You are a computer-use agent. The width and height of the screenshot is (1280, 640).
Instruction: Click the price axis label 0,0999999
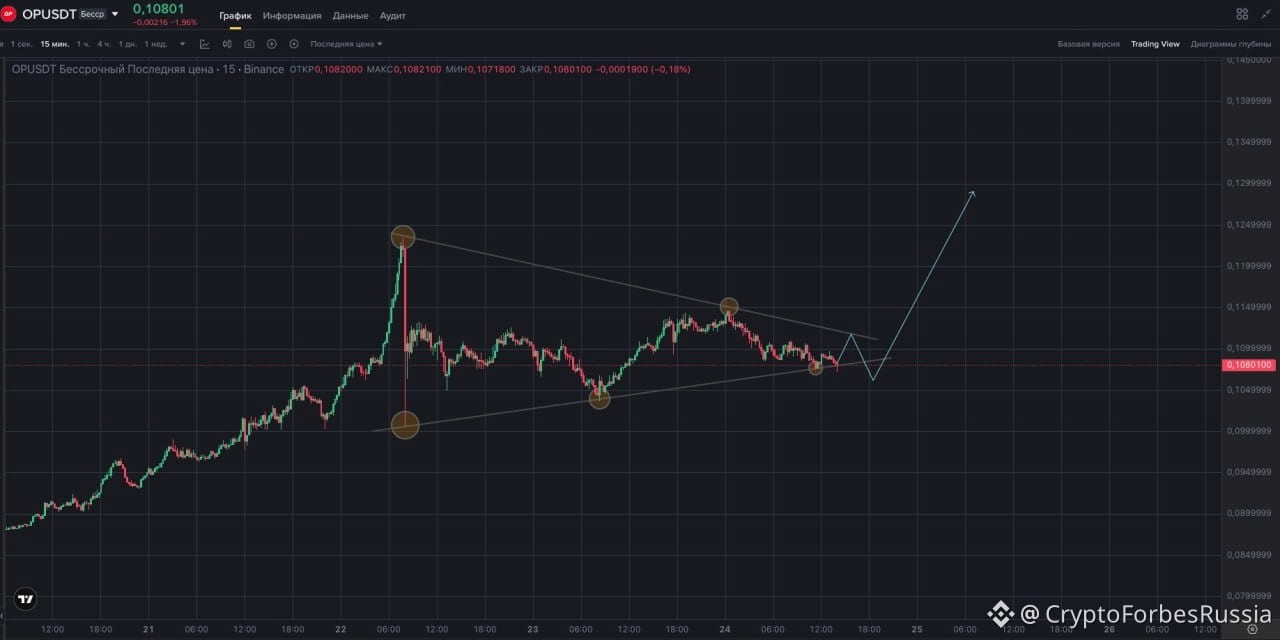[x=1248, y=431]
